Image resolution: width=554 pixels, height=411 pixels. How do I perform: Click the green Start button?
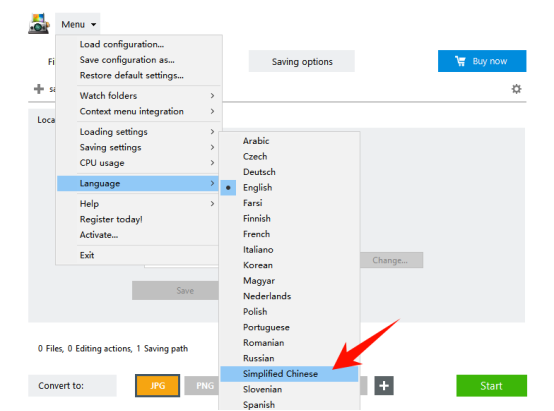click(491, 386)
